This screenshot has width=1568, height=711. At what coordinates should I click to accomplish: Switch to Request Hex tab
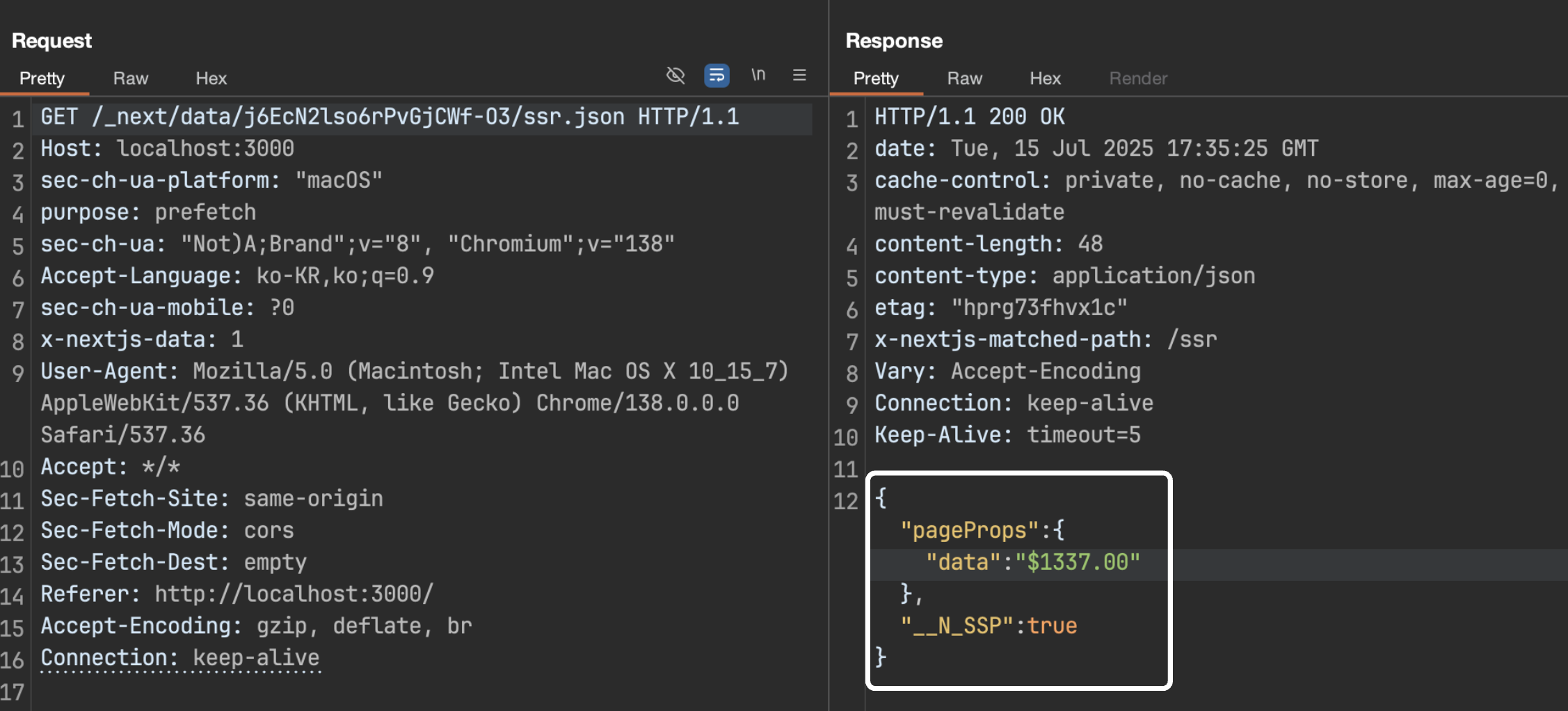click(211, 79)
